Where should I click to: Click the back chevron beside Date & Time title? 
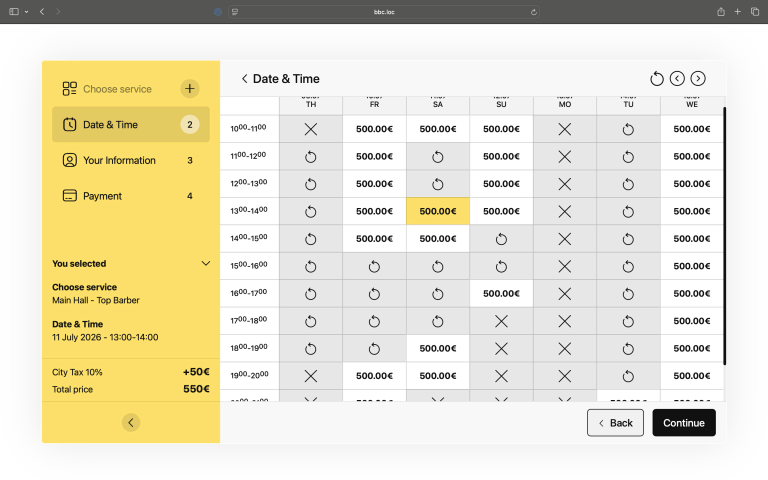pos(244,78)
